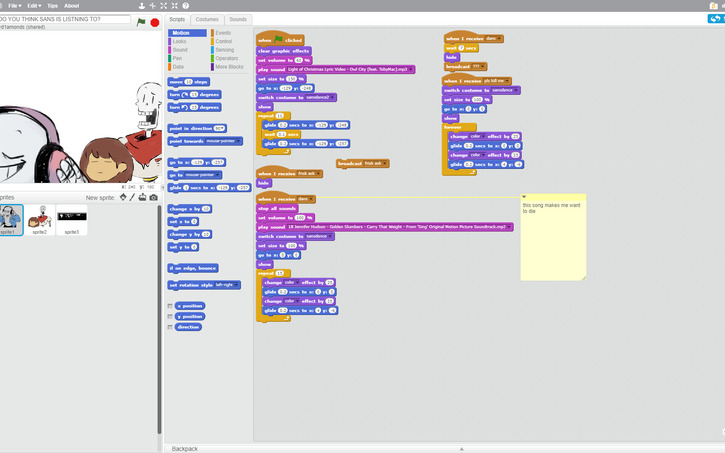This screenshot has width=725, height=453.
Task: Open the About menu item
Action: pos(71,6)
